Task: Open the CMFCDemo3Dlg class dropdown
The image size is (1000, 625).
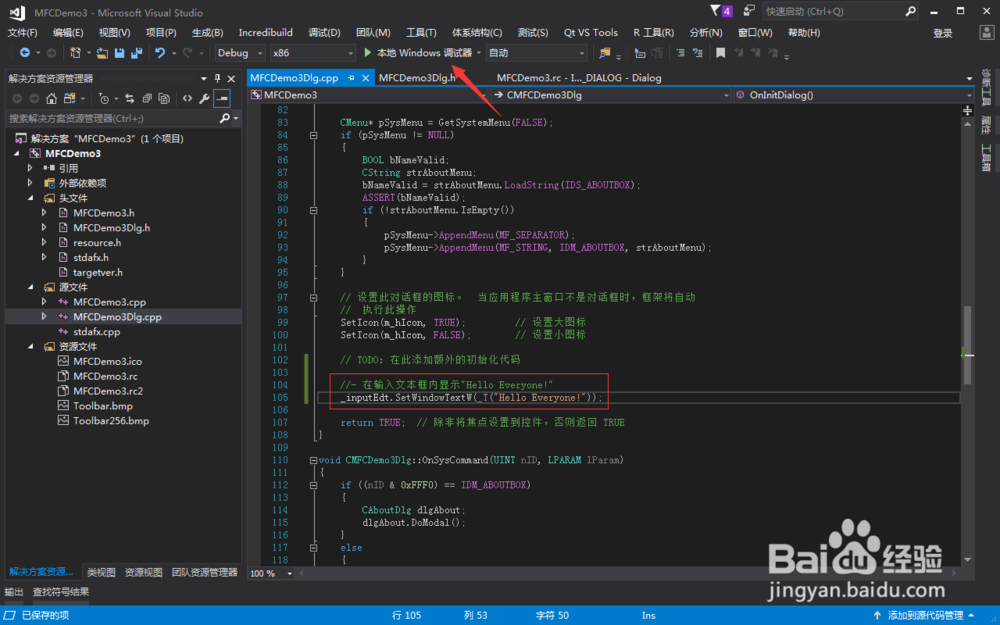Action: [611, 95]
